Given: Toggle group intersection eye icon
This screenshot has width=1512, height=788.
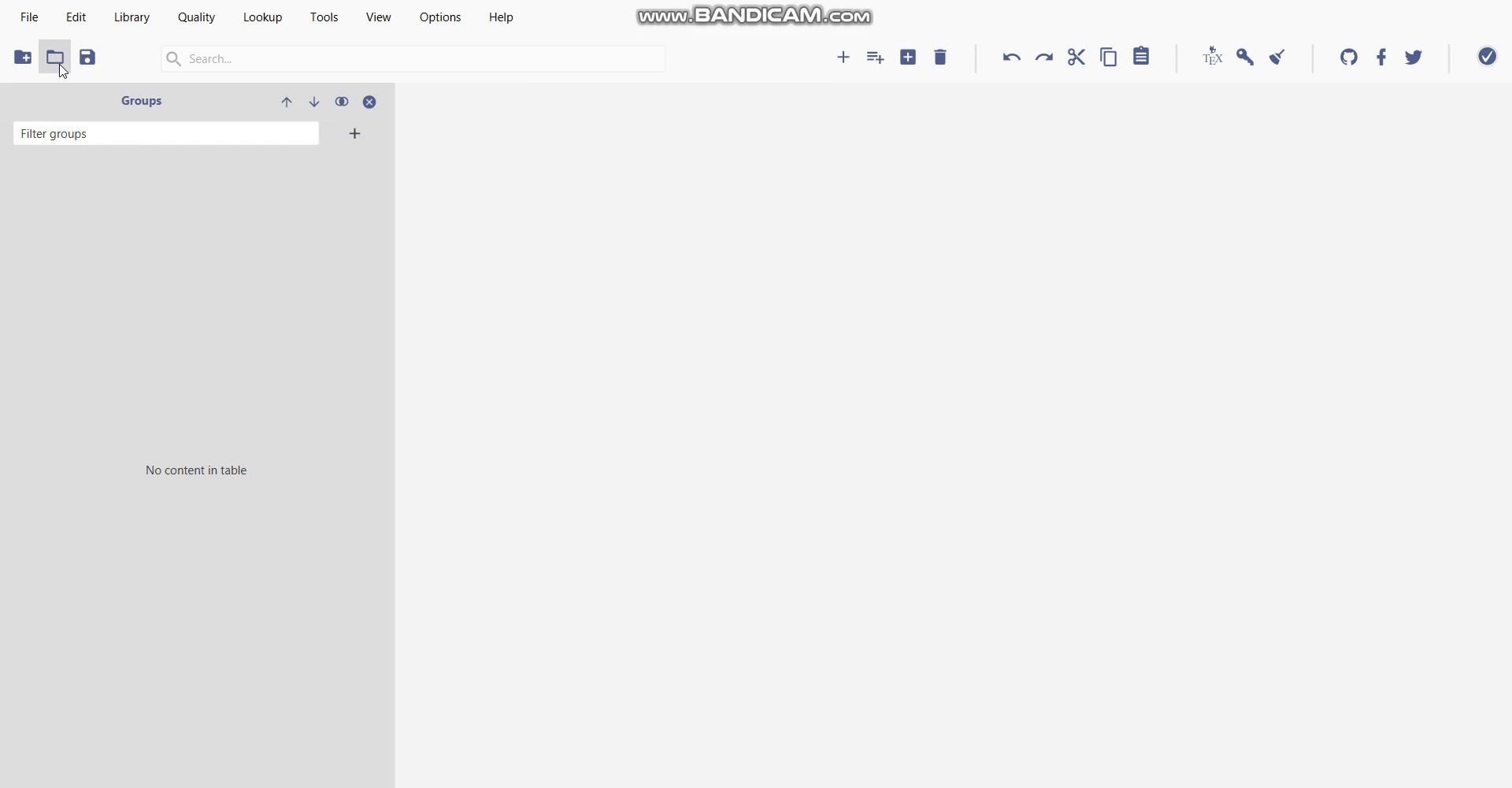Looking at the screenshot, I should click(342, 102).
